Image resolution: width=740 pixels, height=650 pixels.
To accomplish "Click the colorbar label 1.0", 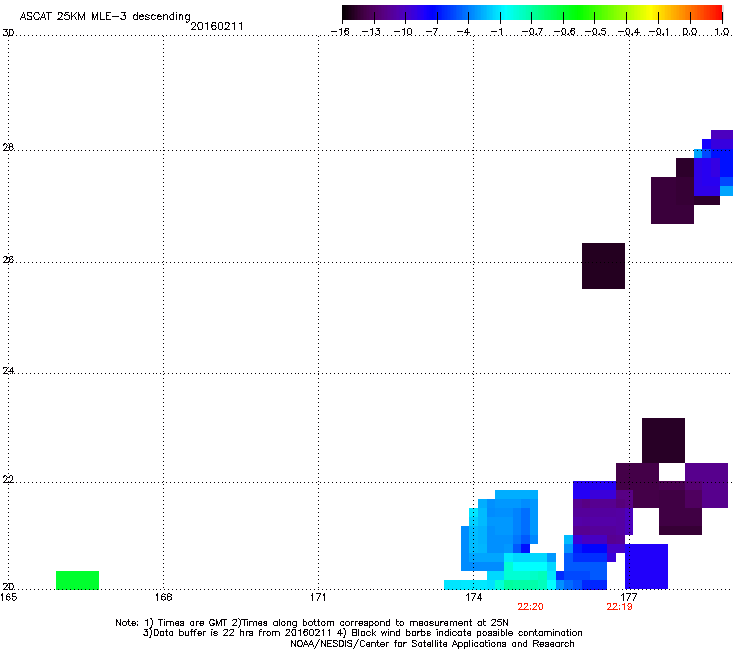I will pyautogui.click(x=722, y=32).
